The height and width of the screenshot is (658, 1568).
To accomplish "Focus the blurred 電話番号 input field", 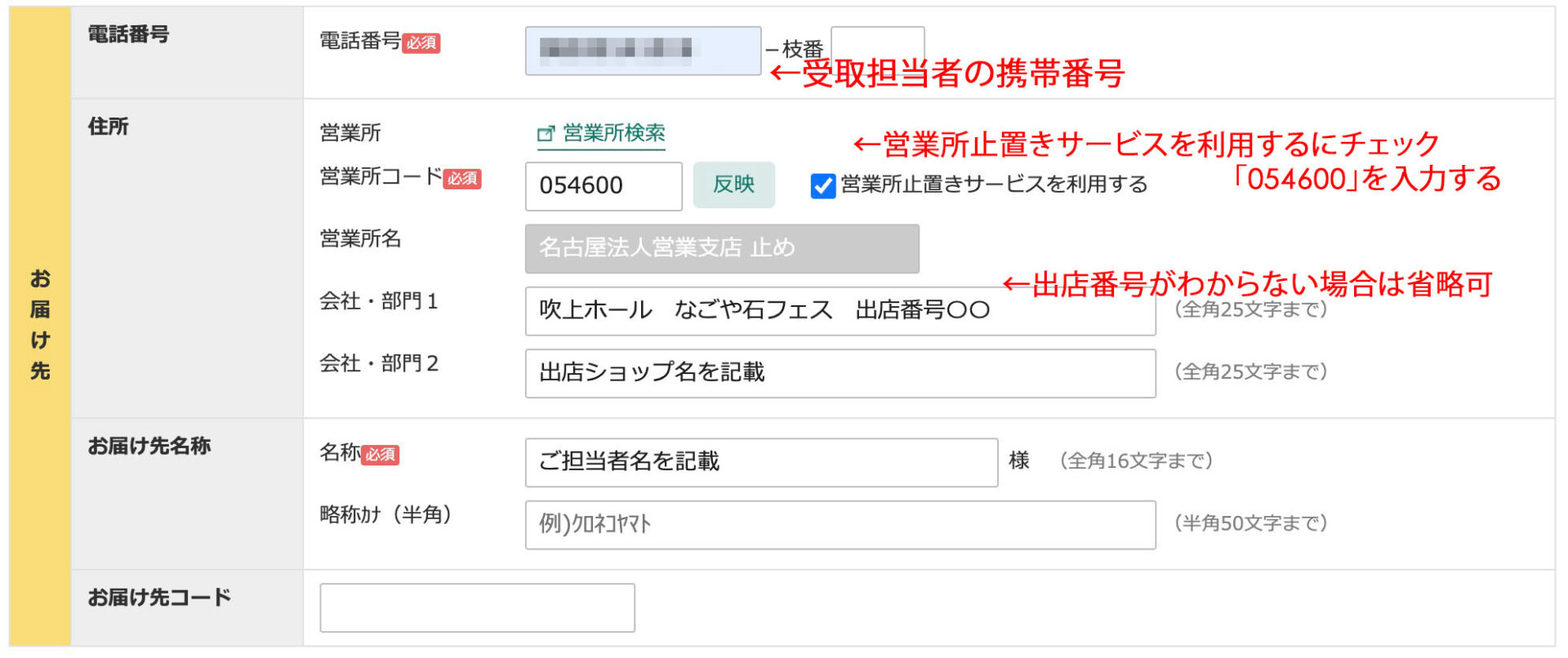I will (x=643, y=51).
